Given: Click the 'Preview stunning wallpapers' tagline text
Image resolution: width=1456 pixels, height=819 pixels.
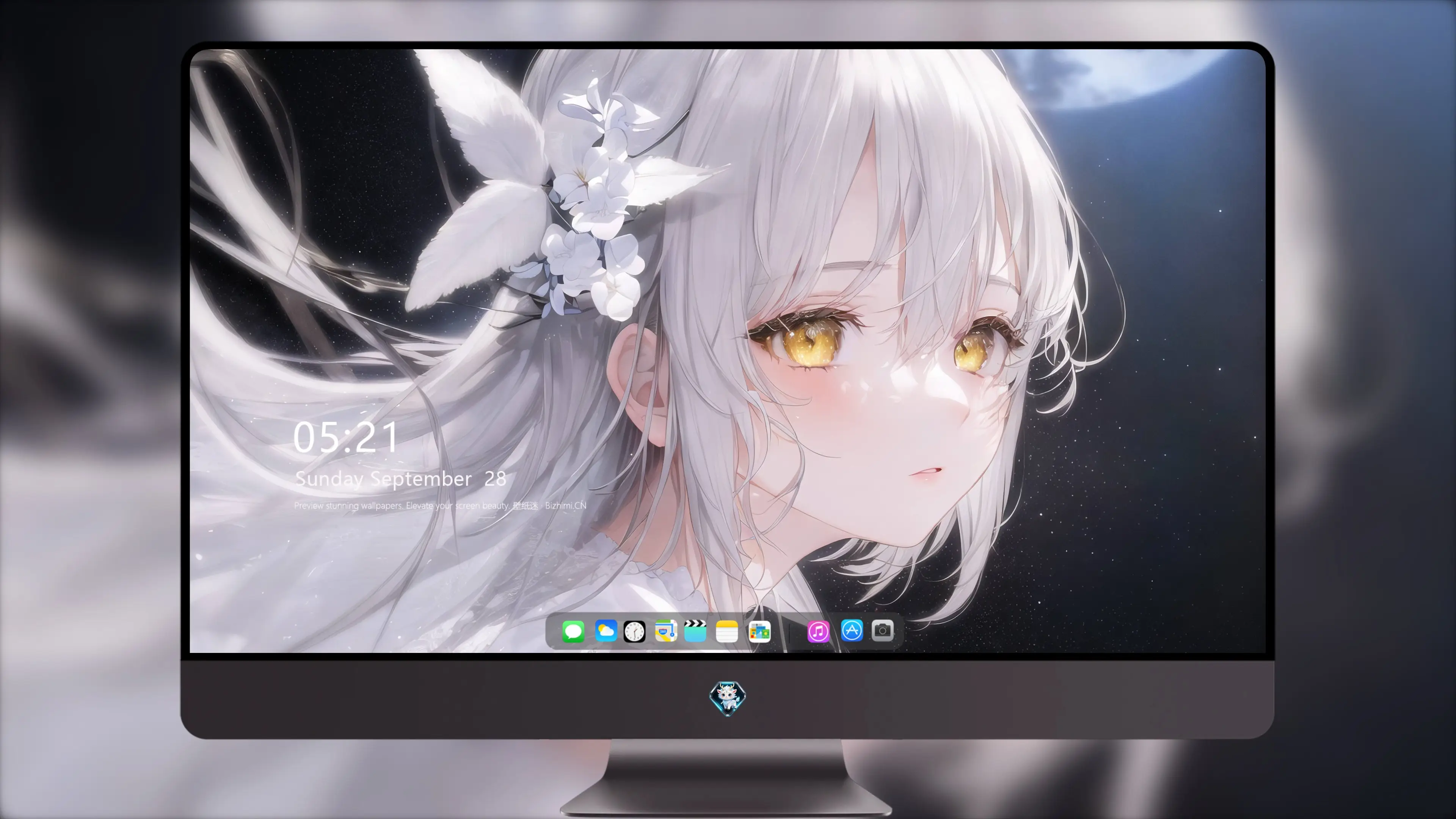Looking at the screenshot, I should tap(440, 505).
